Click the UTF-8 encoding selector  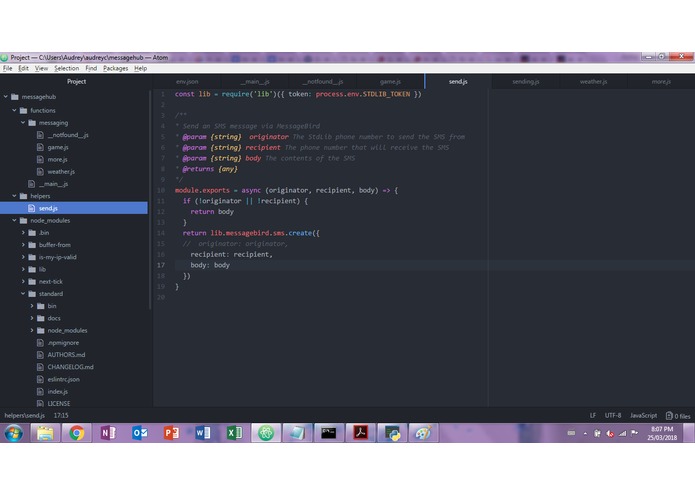tap(613, 416)
